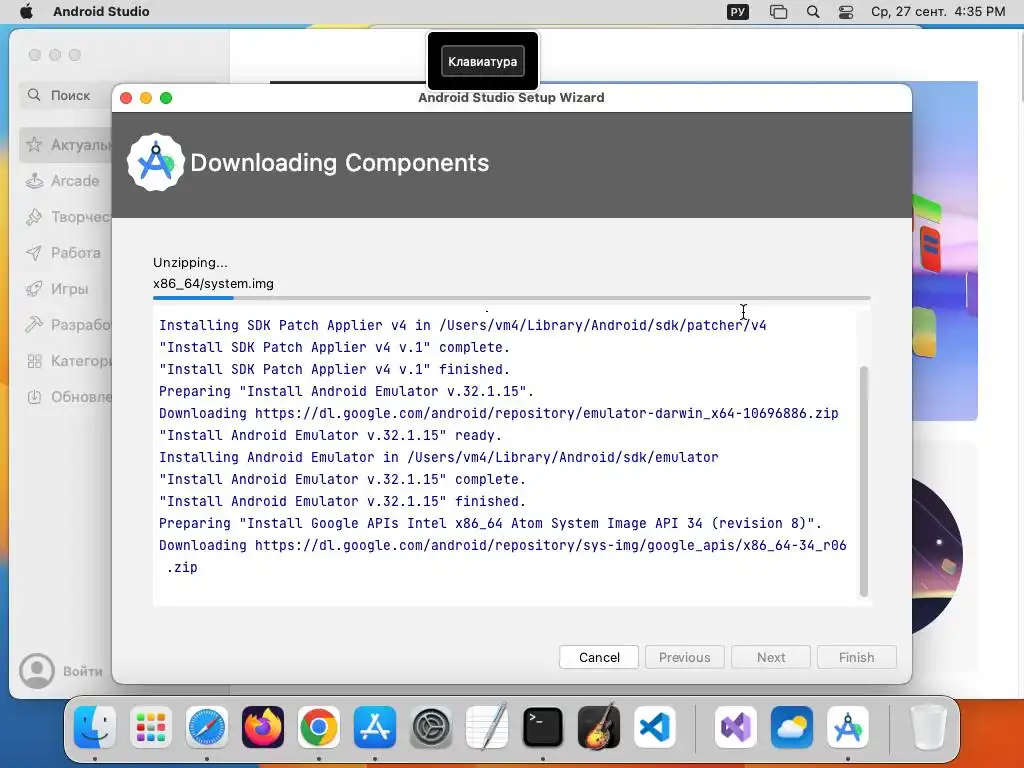Click the emulator-darwin_x64 download URL line
This screenshot has height=768, width=1024.
[x=498, y=413]
